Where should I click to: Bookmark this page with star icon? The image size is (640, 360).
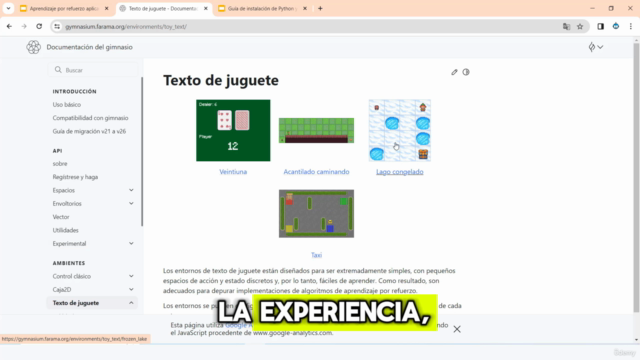coord(580,27)
